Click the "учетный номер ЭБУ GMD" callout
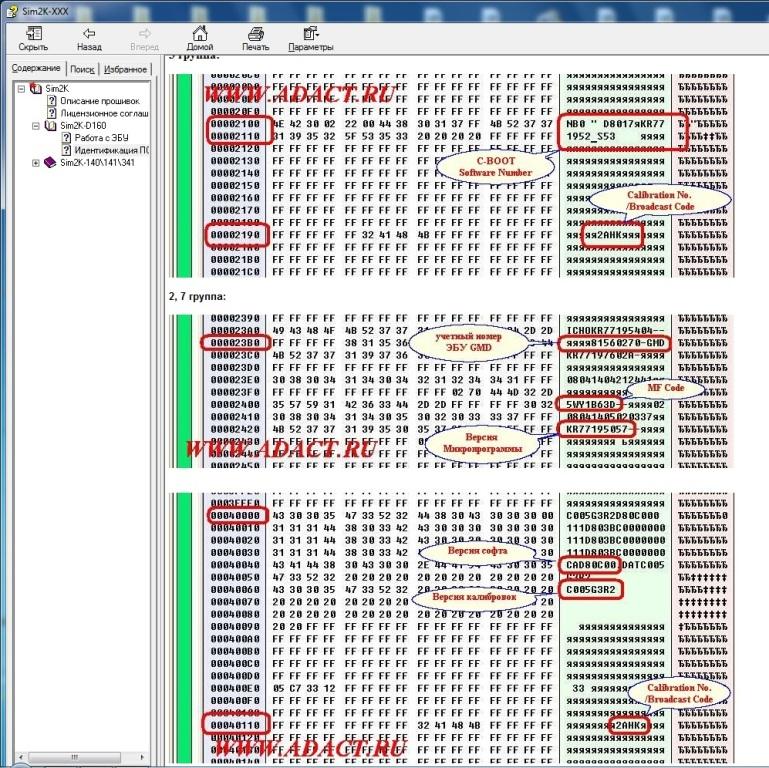The height and width of the screenshot is (768, 769). (468, 342)
